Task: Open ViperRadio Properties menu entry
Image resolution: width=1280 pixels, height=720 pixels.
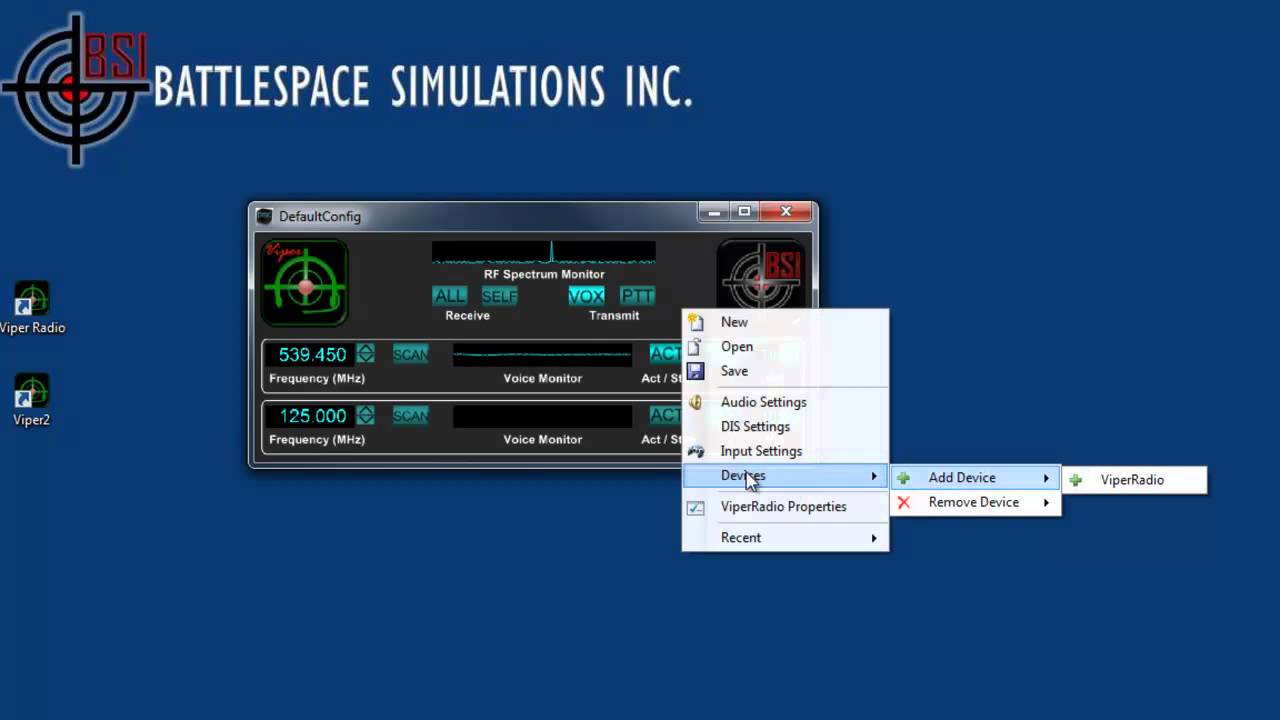Action: coord(785,507)
